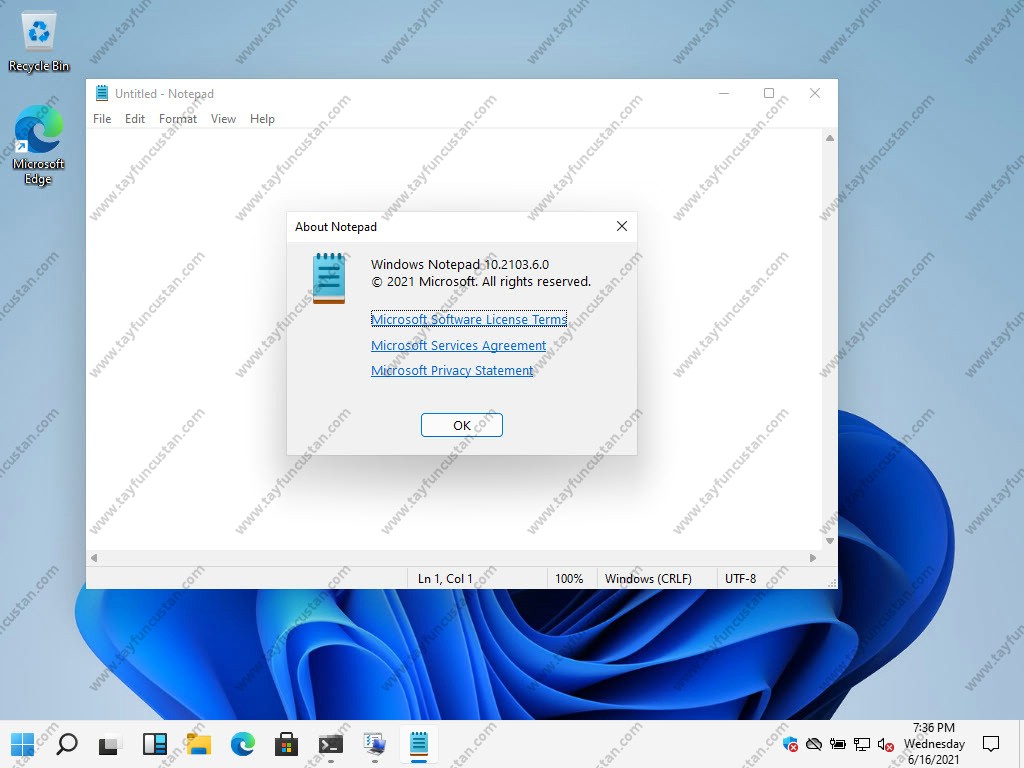Click the UTF-8 encoding status entry

point(741,579)
